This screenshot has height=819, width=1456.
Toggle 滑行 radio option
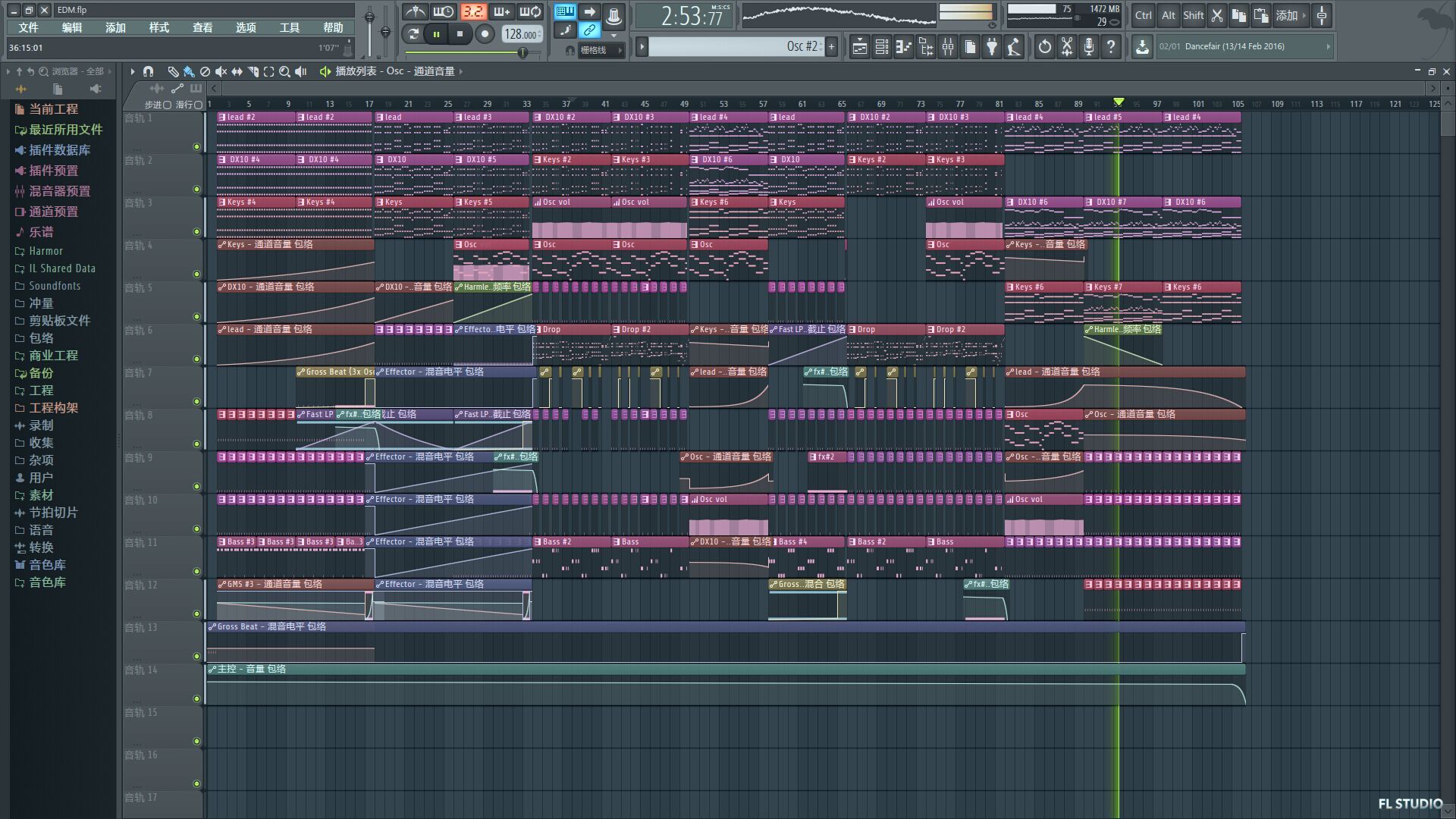coord(198,105)
